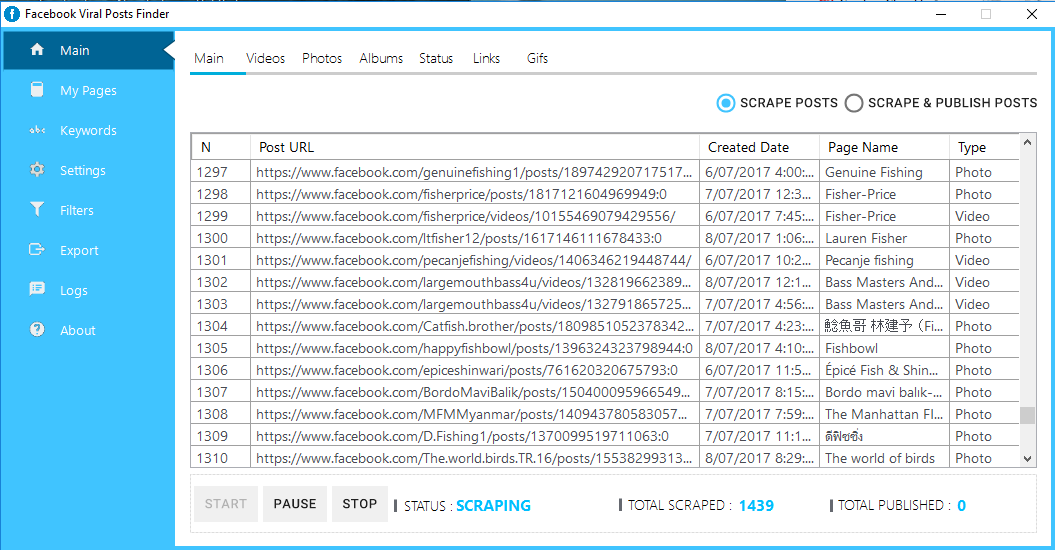Click row number 1303

(212, 304)
